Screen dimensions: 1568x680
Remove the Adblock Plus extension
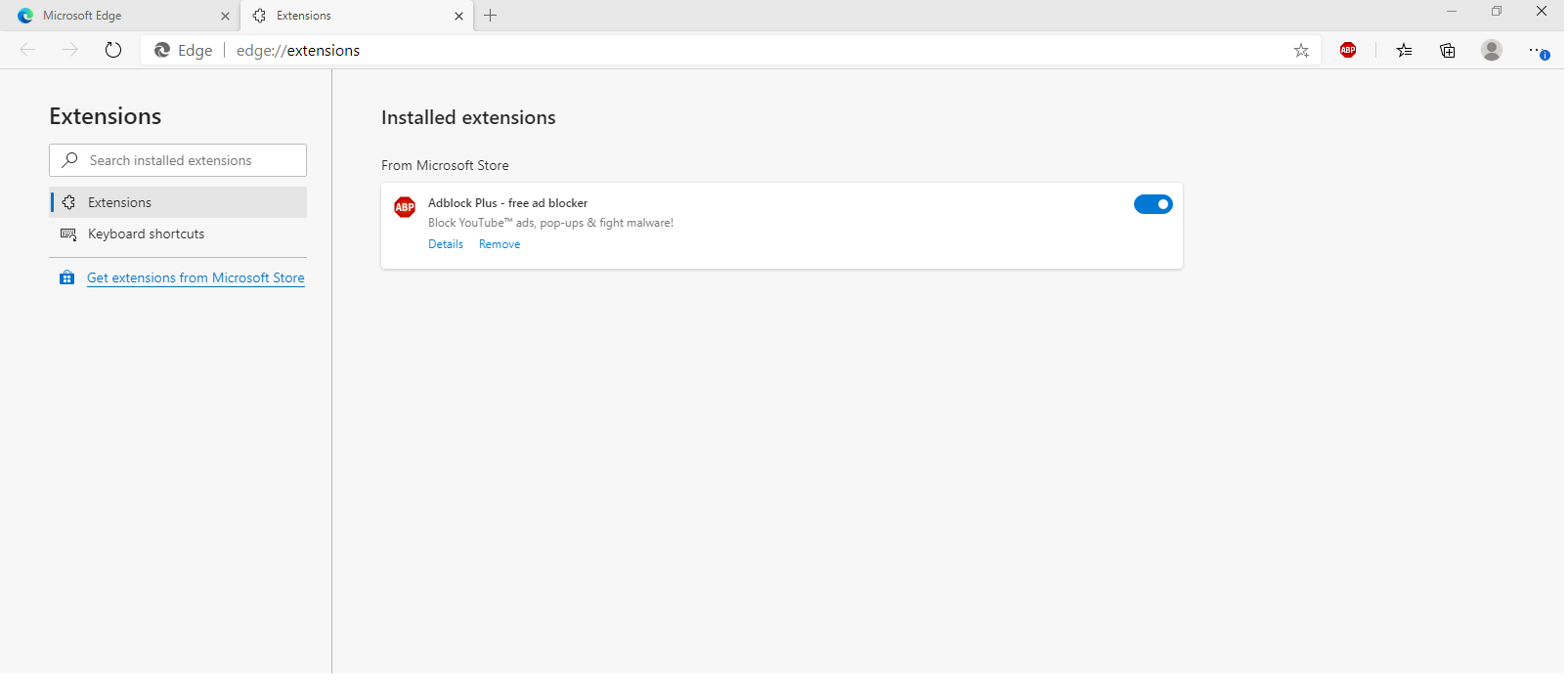[x=500, y=244]
